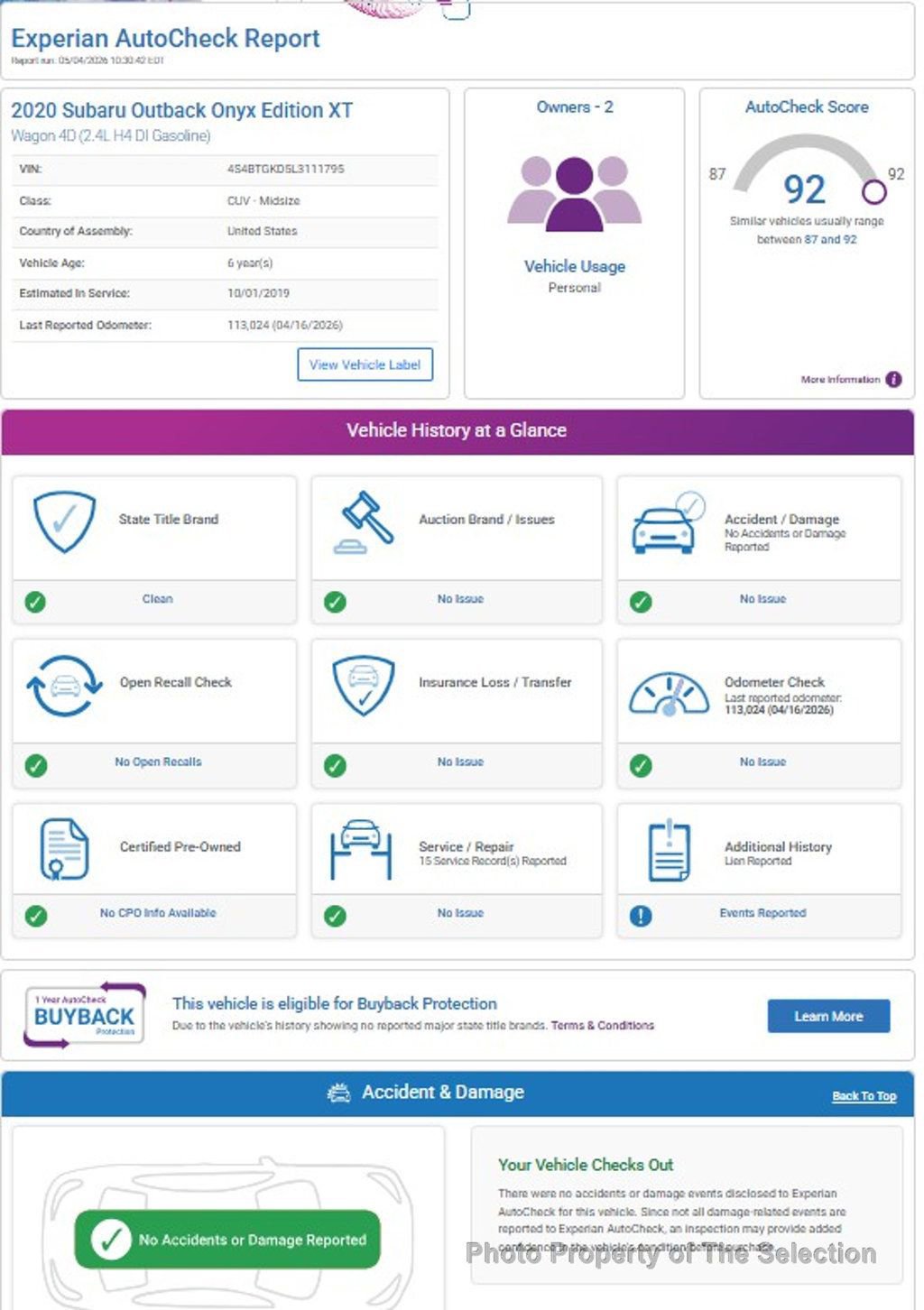Click green check under Auction Brand / Issues
The width and height of the screenshot is (924, 1310).
click(335, 602)
